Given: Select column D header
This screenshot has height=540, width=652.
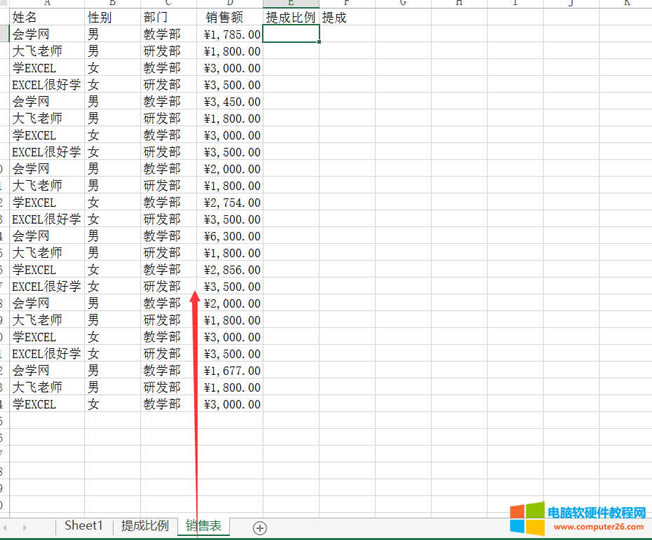Looking at the screenshot, I should point(230,4).
